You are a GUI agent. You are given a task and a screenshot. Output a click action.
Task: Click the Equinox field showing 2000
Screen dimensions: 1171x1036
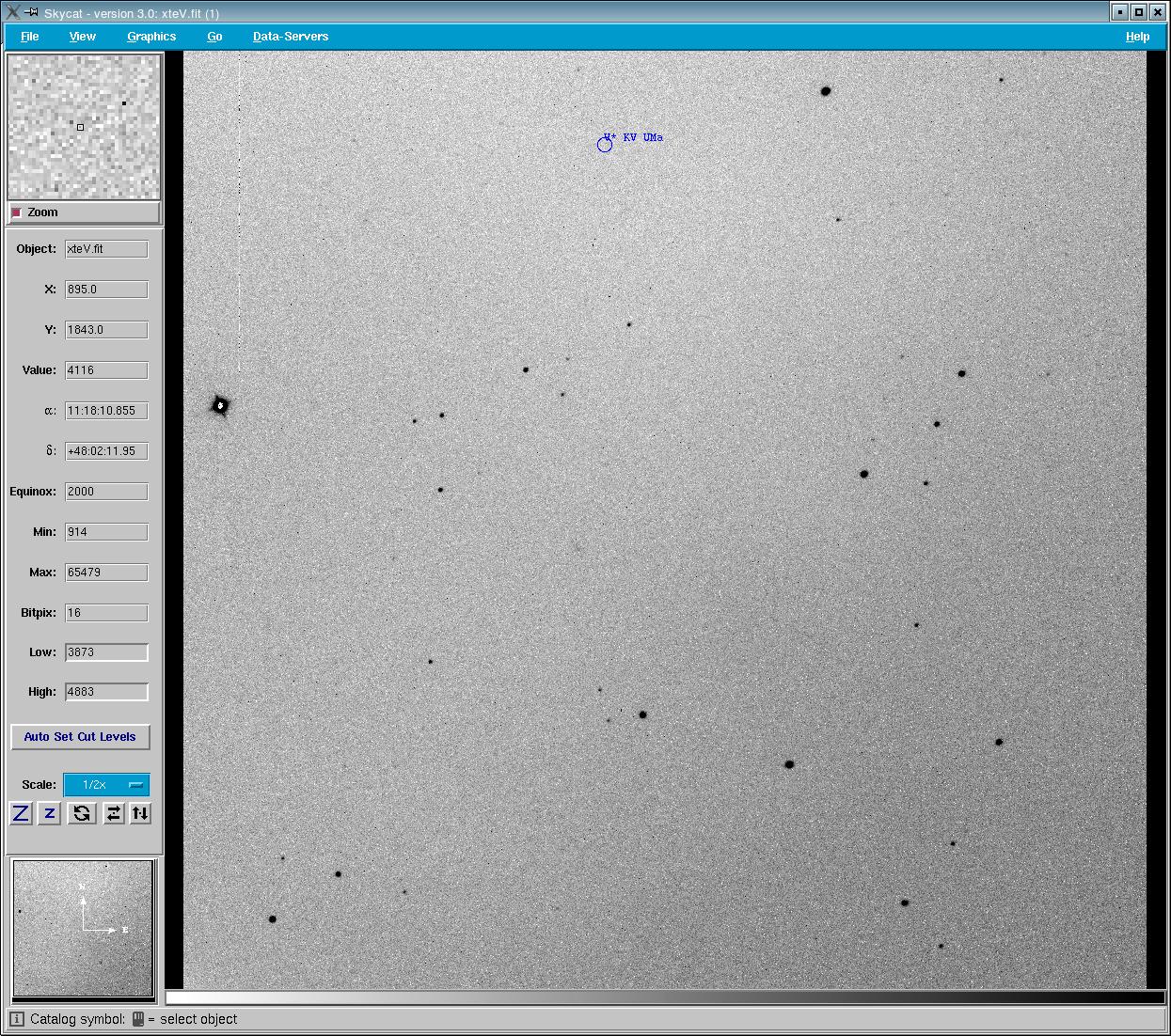click(x=106, y=492)
